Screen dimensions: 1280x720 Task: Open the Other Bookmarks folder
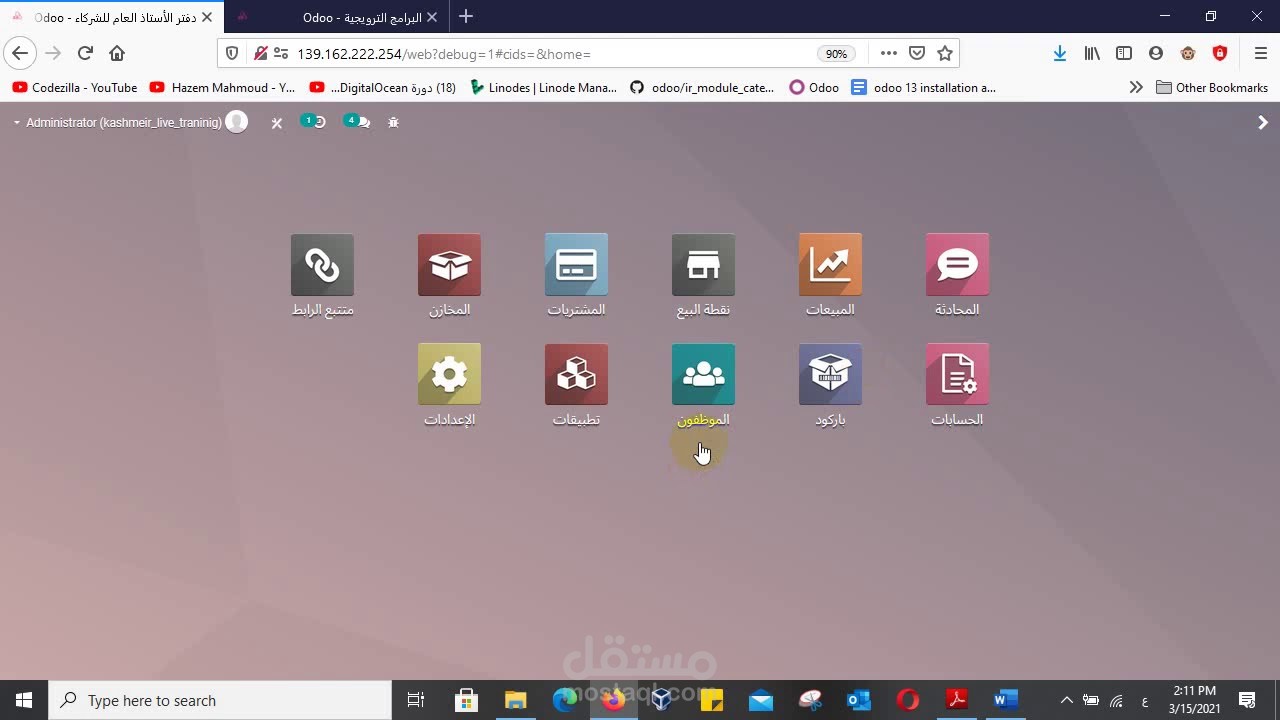click(1212, 88)
